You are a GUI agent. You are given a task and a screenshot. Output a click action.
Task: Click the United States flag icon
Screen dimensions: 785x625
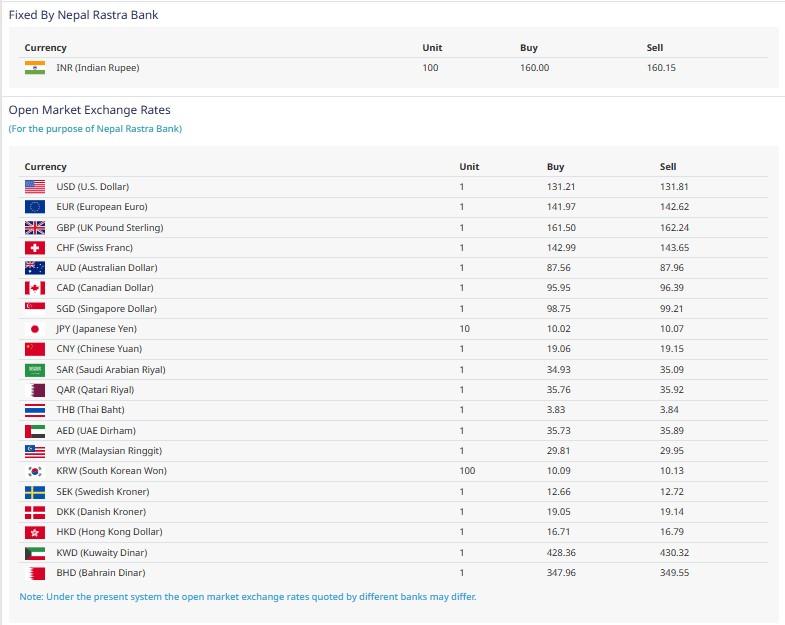[x=35, y=187]
